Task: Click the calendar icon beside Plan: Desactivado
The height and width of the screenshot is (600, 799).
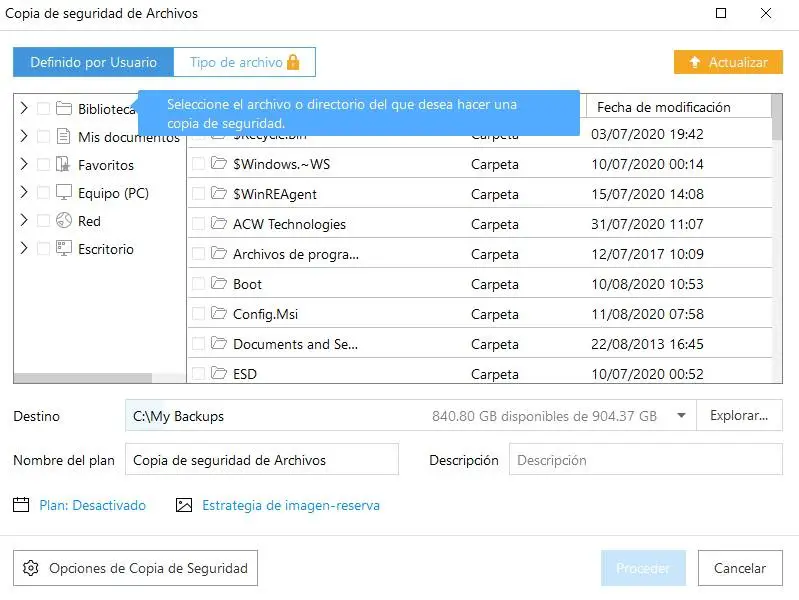Action: 21,505
